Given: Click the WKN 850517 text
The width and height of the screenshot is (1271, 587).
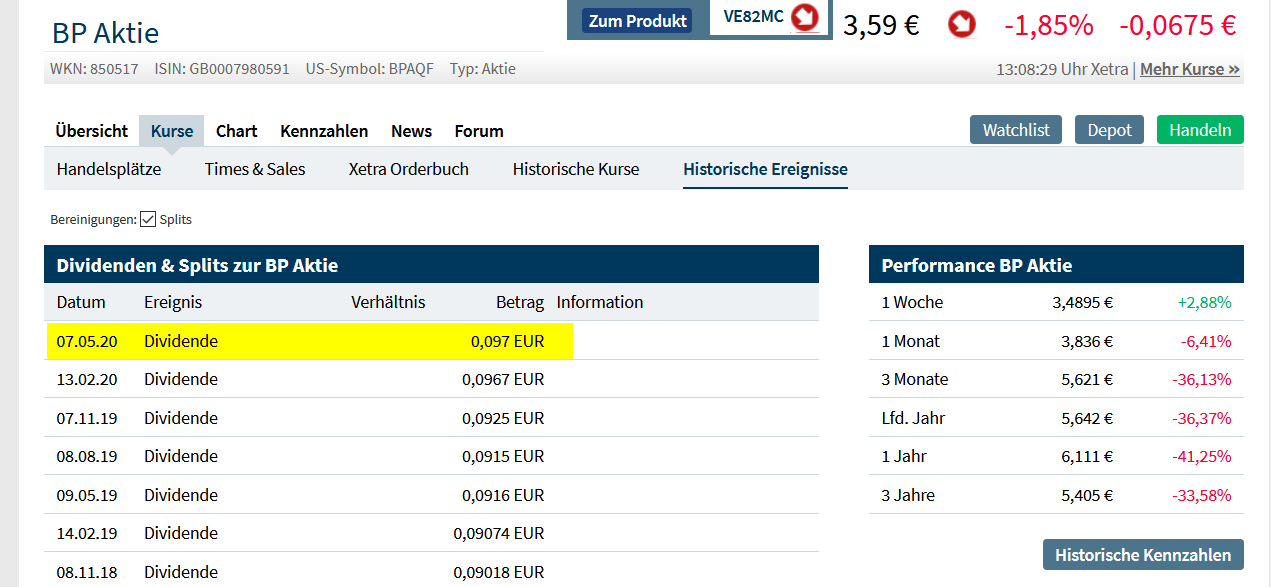Looking at the screenshot, I should coord(94,69).
